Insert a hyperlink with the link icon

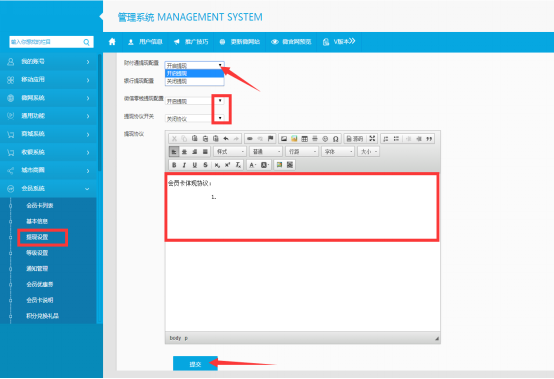pos(250,139)
